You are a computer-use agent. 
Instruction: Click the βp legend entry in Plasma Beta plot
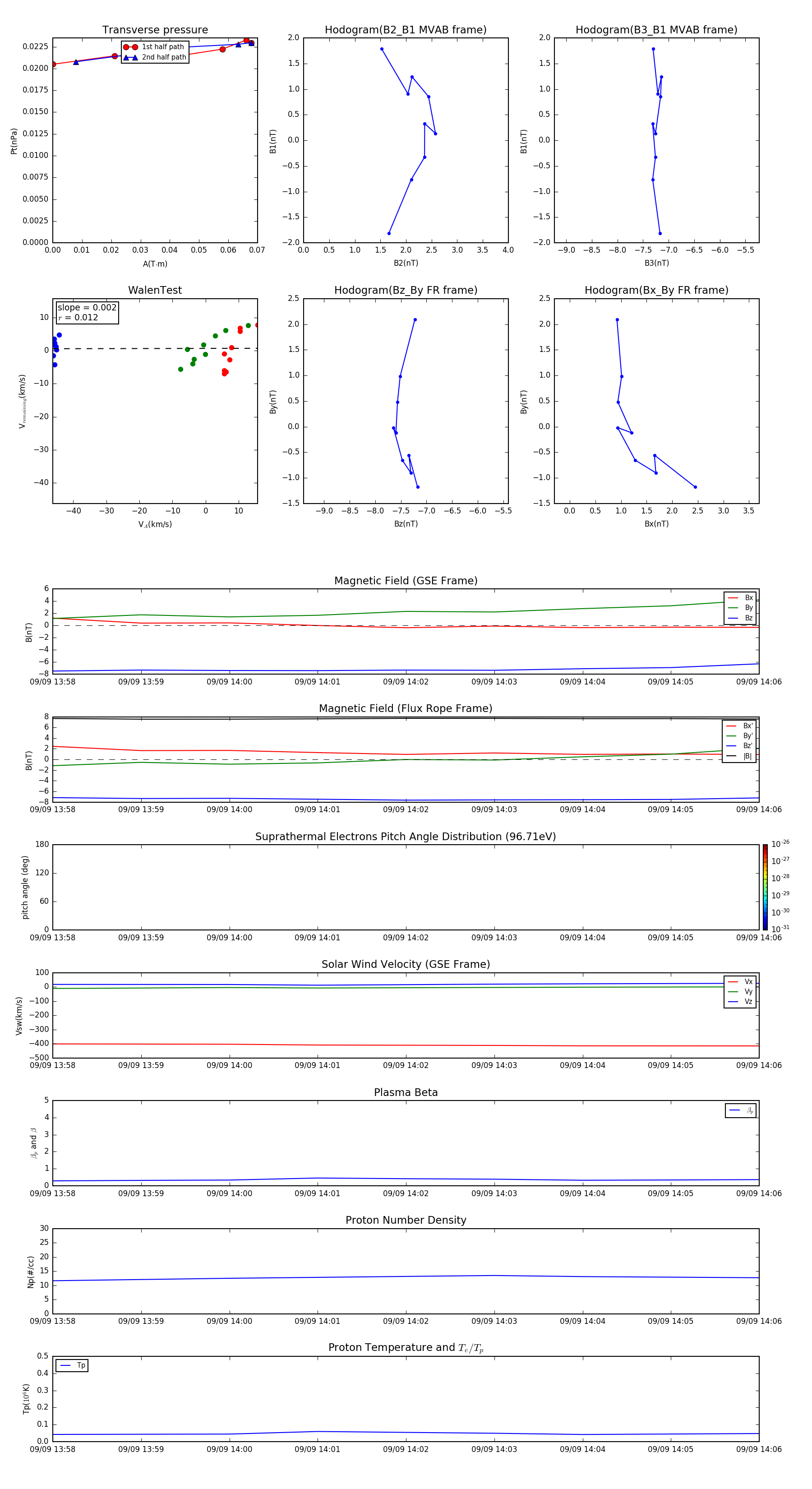pyautogui.click(x=741, y=1110)
